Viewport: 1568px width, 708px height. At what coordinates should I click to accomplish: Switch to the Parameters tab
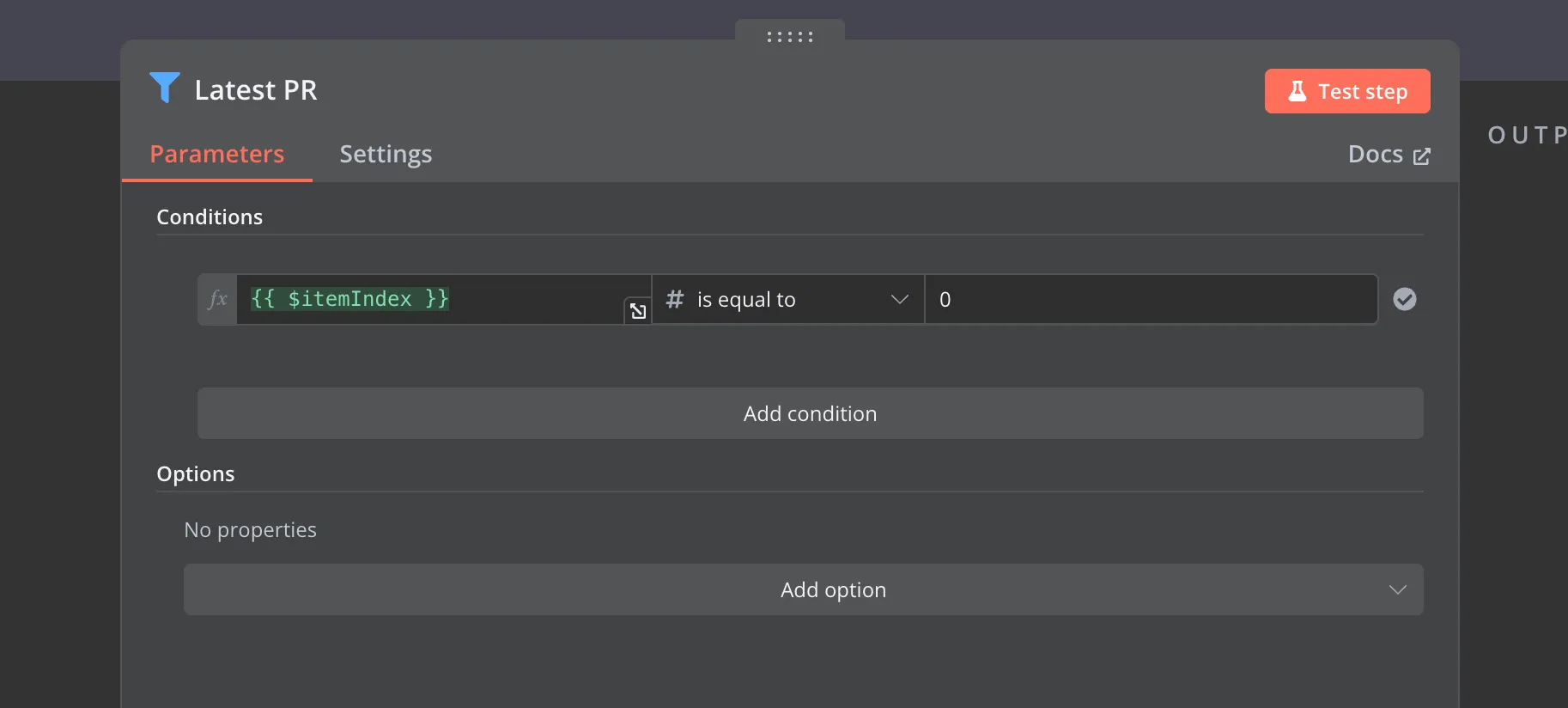pyautogui.click(x=217, y=154)
